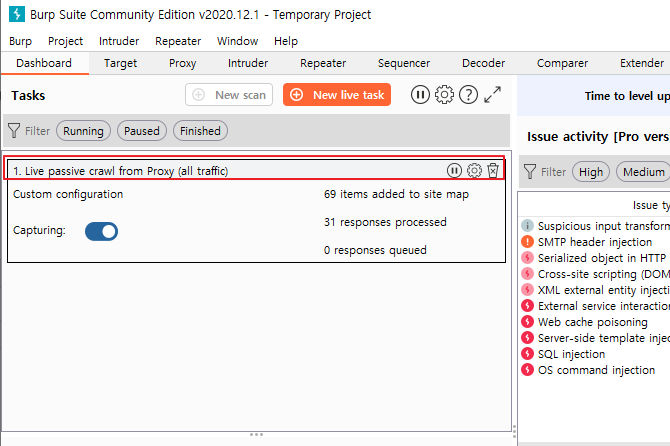Open the Intruder menu in the menu bar
This screenshot has width=670, height=446.
119,41
